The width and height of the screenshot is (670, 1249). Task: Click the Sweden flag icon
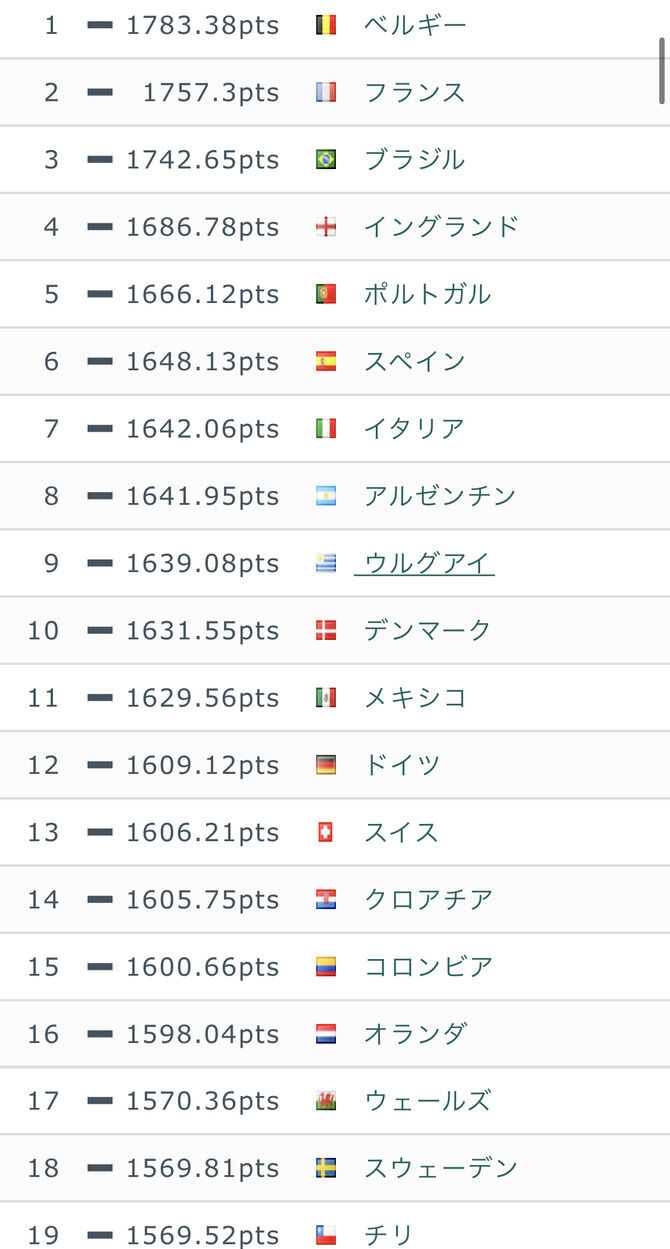point(327,1168)
